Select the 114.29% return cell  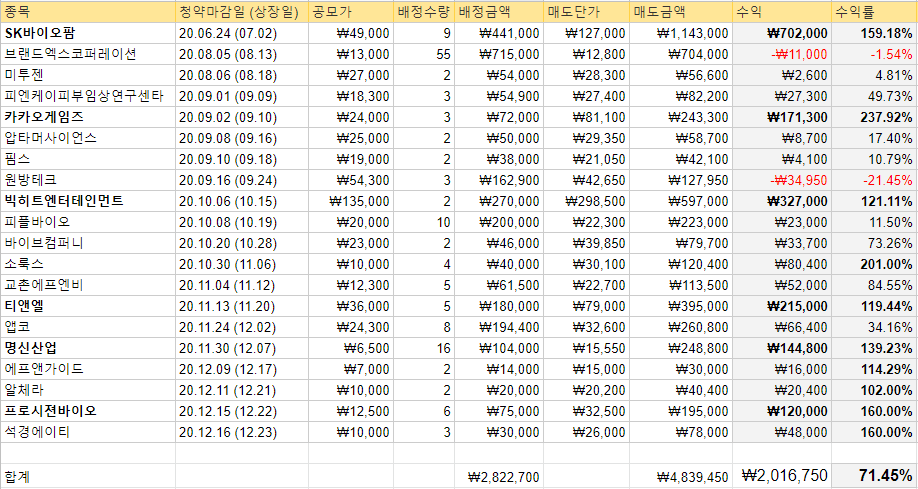click(x=874, y=369)
